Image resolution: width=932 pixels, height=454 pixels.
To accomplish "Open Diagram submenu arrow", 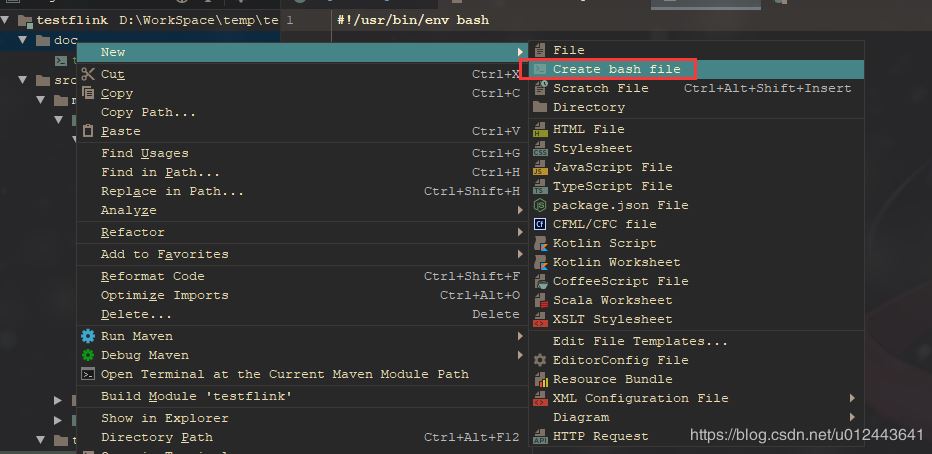I will 852,417.
